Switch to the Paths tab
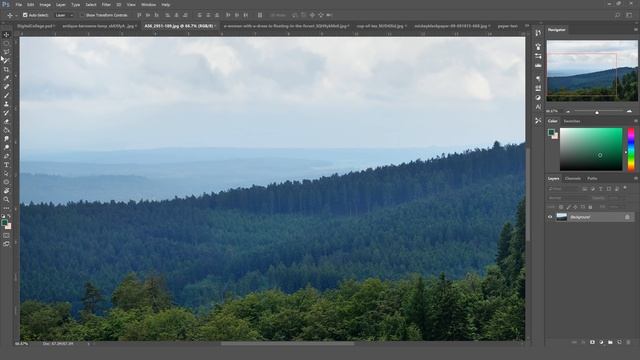640x360 pixels. pyautogui.click(x=592, y=178)
